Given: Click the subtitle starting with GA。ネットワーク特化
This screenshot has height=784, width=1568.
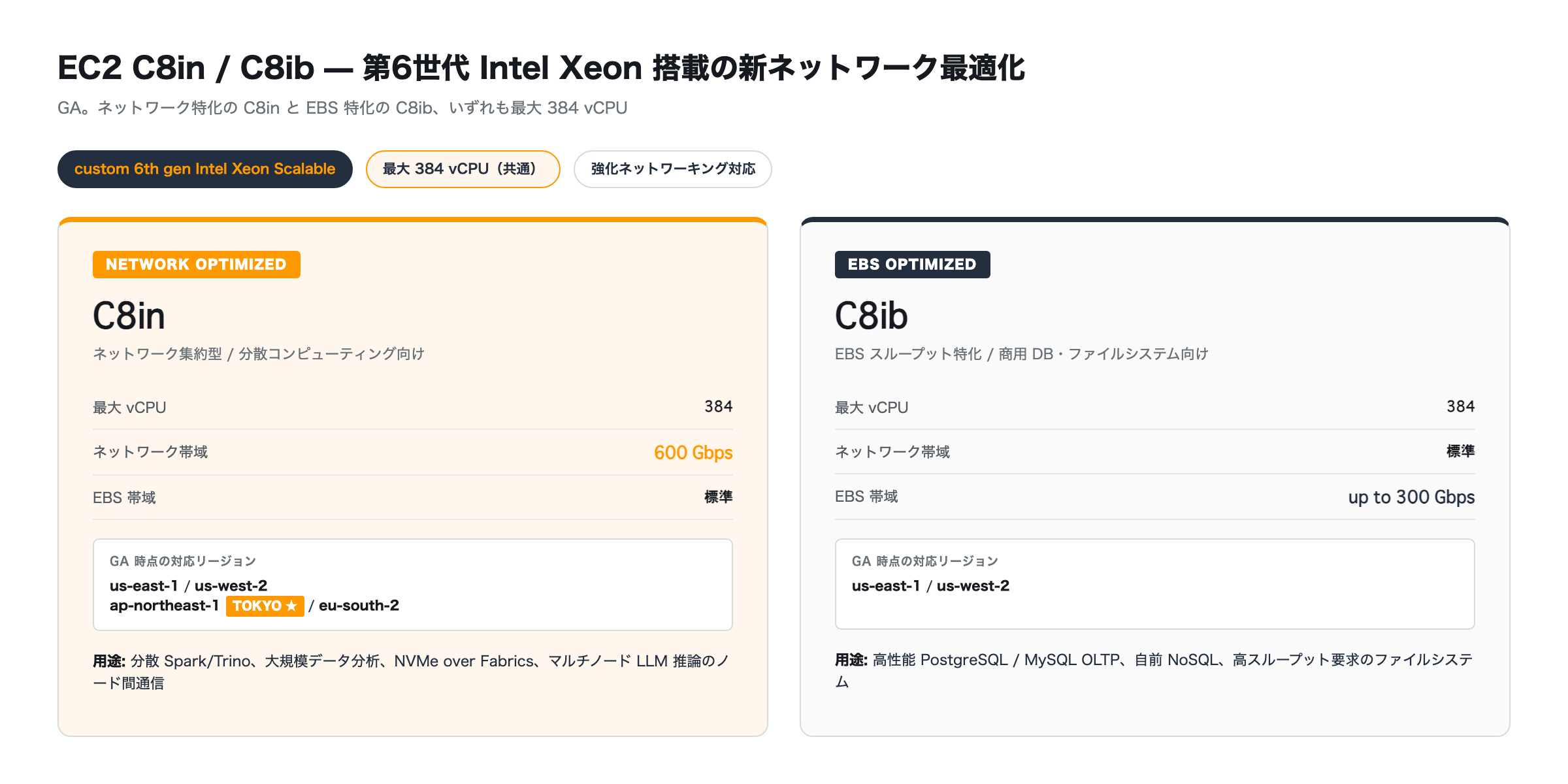Looking at the screenshot, I should click(x=342, y=108).
